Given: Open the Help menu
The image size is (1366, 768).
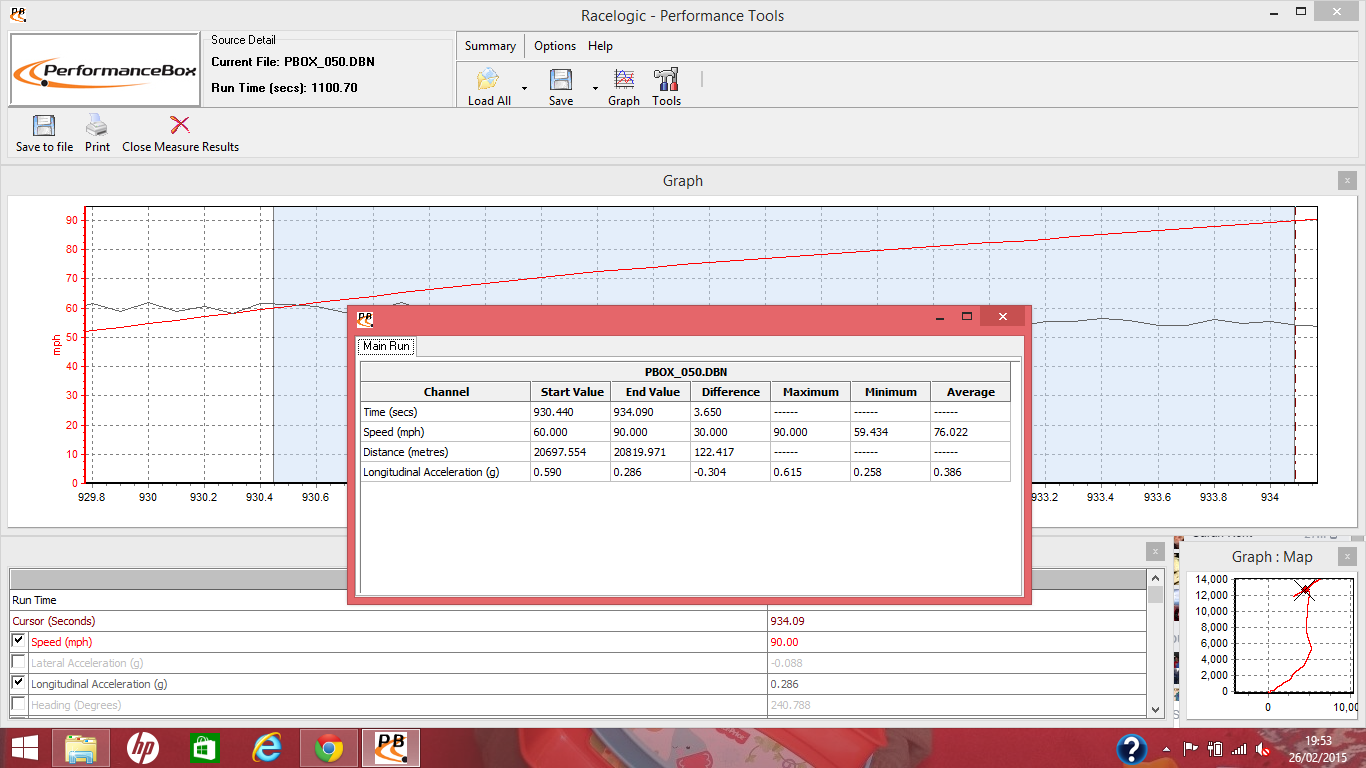Looking at the screenshot, I should [600, 46].
